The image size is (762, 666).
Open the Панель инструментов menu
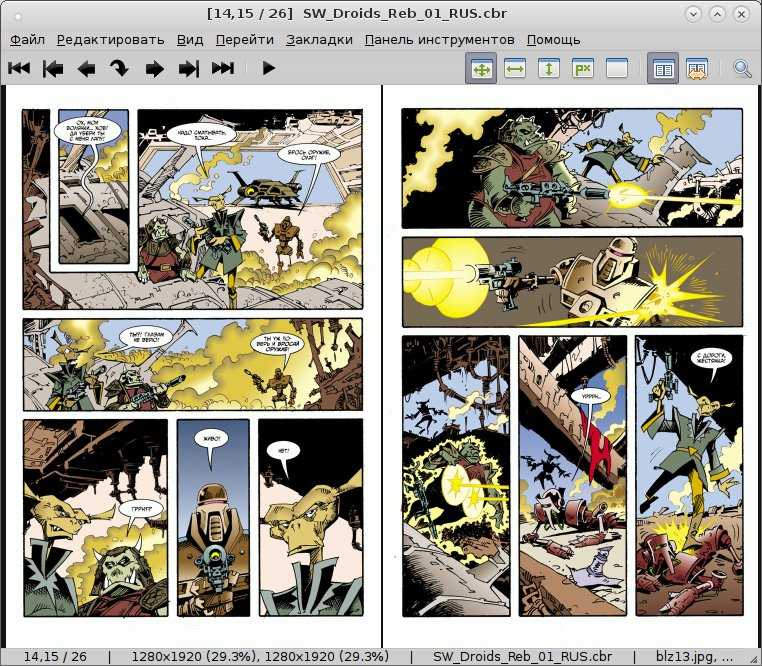click(440, 40)
